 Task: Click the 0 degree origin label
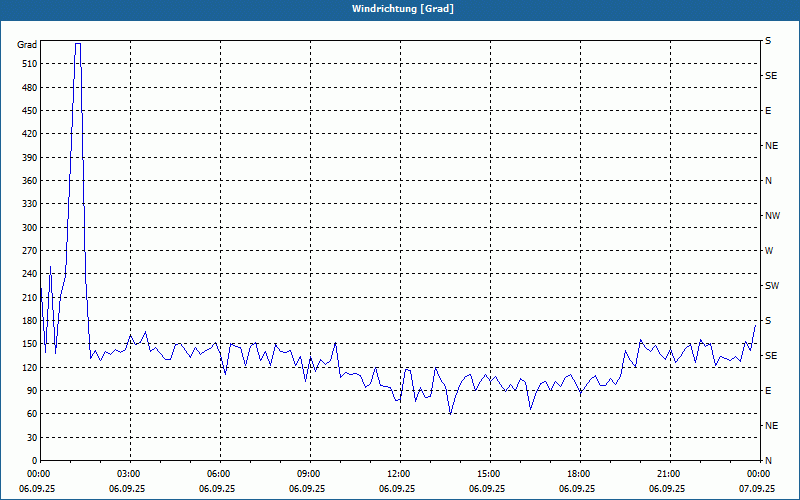click(x=34, y=461)
